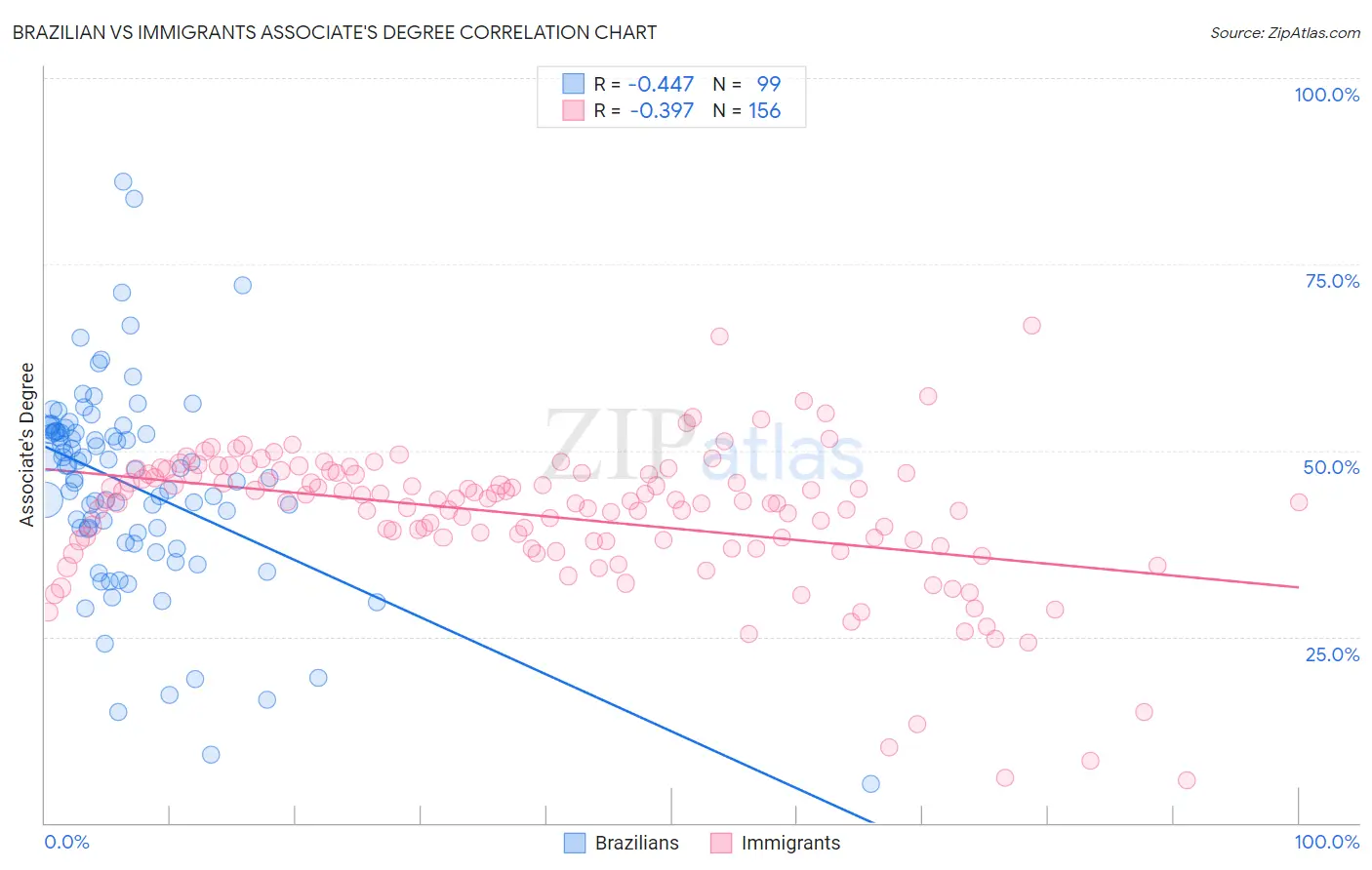Image resolution: width=1372 pixels, height=870 pixels.
Task: Click the large blue dot on the y-axis
Action: [45, 500]
